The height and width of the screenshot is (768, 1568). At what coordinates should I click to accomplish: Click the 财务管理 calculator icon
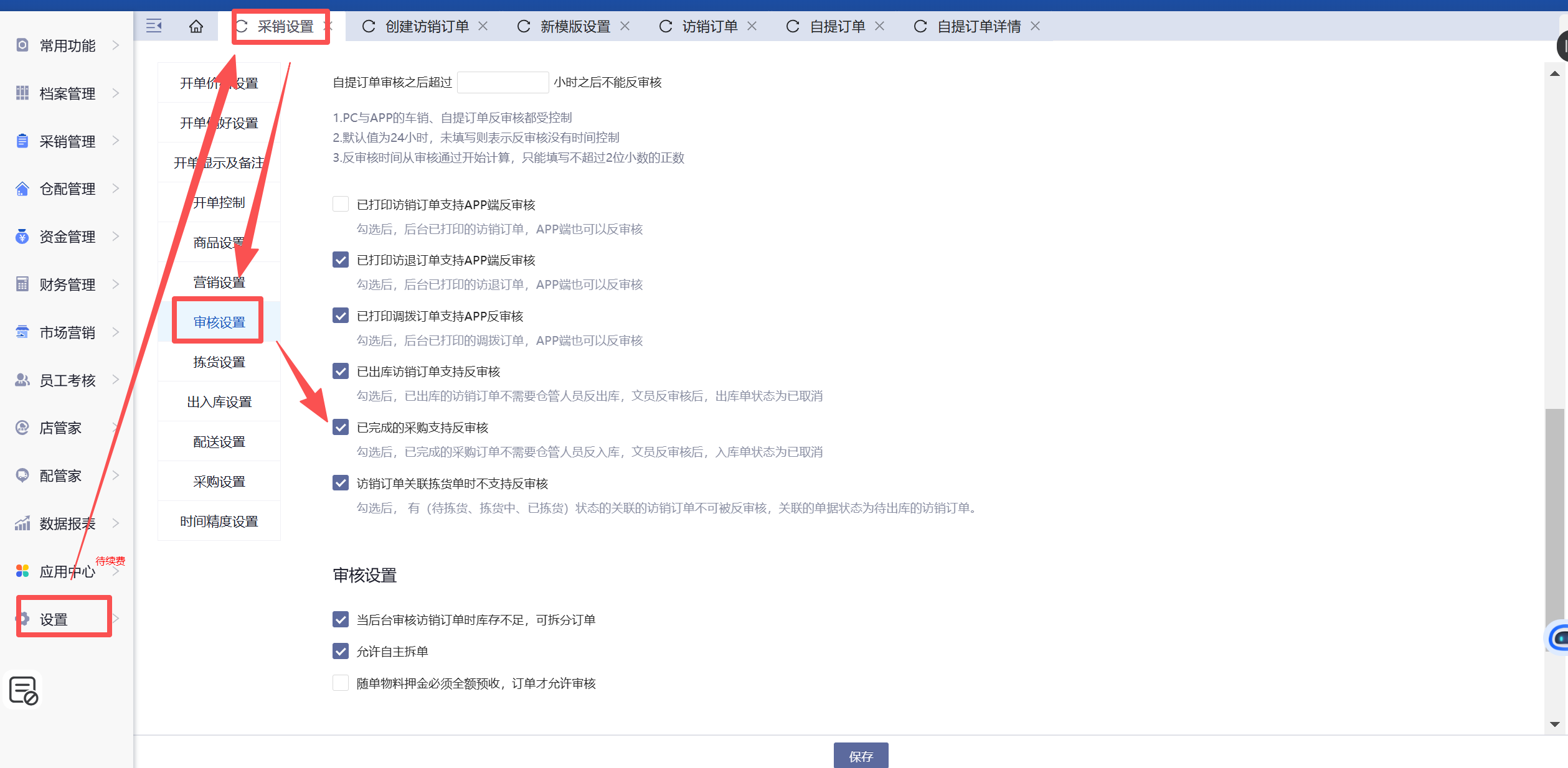coord(22,284)
